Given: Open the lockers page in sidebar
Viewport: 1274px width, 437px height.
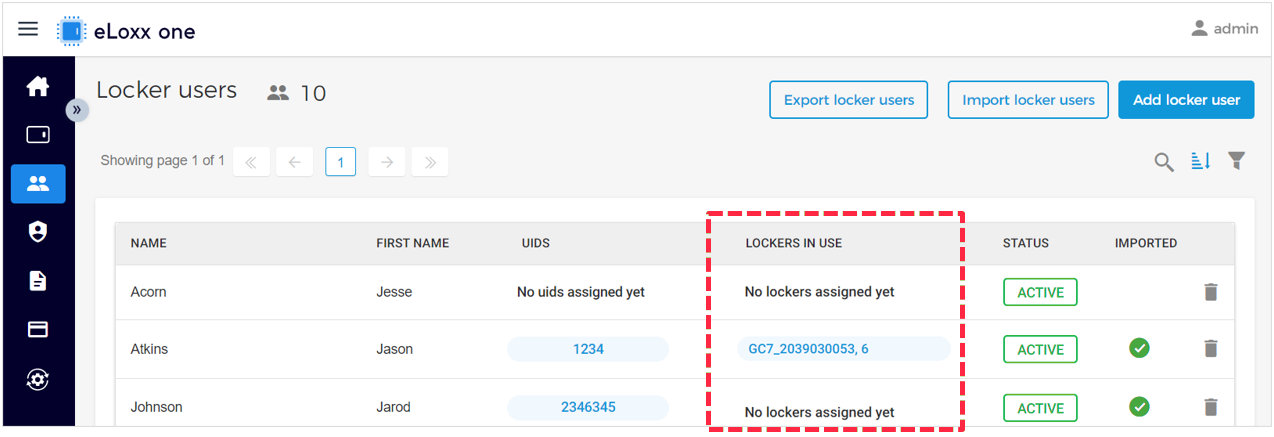Looking at the screenshot, I should click(38, 134).
